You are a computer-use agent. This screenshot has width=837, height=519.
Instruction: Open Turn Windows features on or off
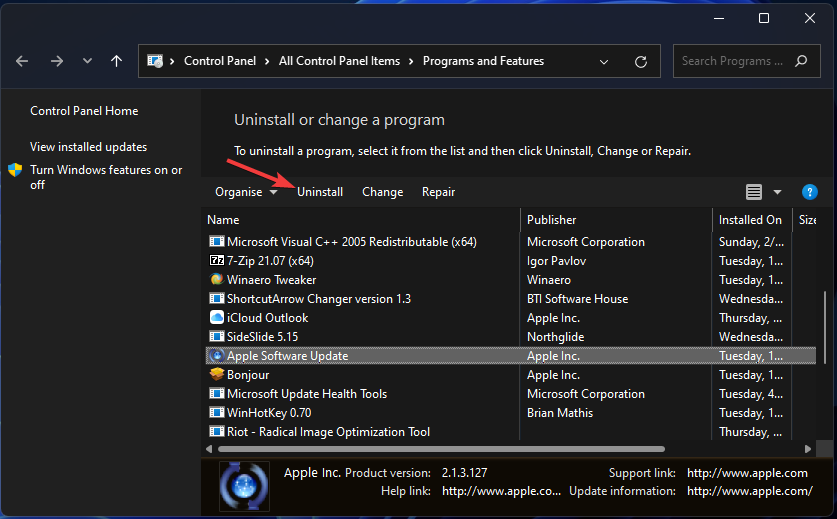[x=106, y=177]
